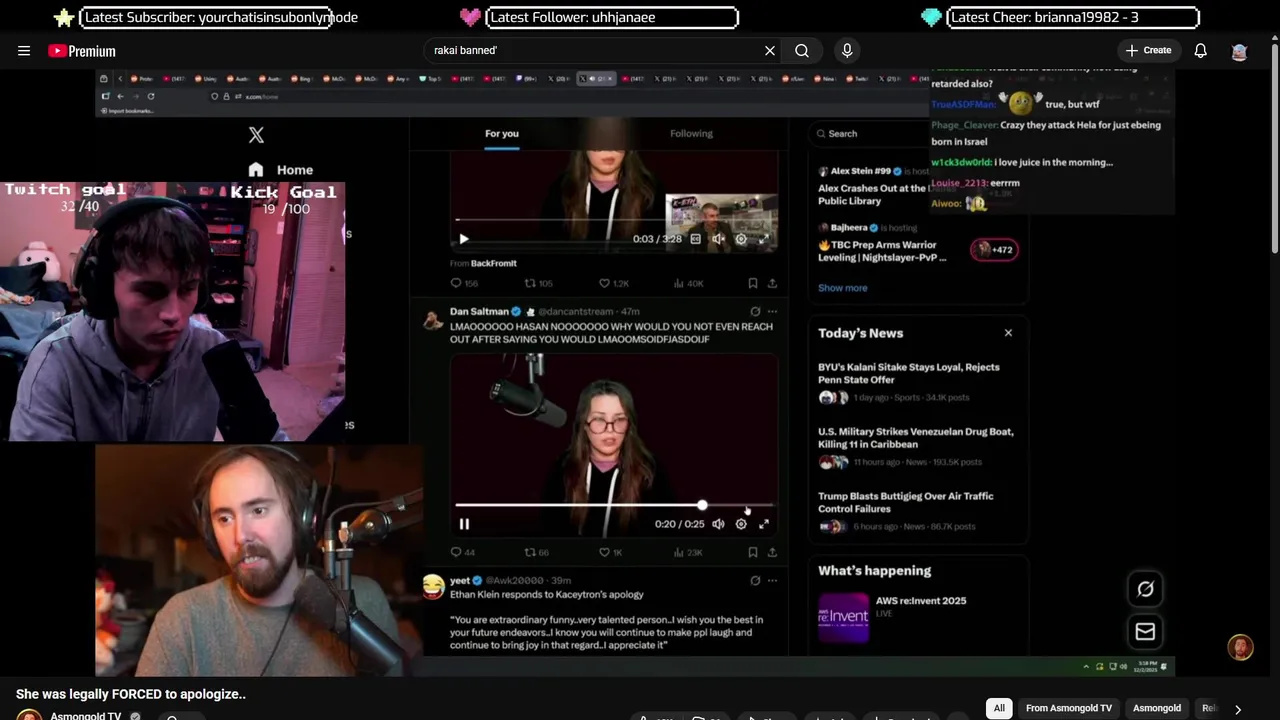
Task: Click the X logo in the video
Action: tap(256, 135)
